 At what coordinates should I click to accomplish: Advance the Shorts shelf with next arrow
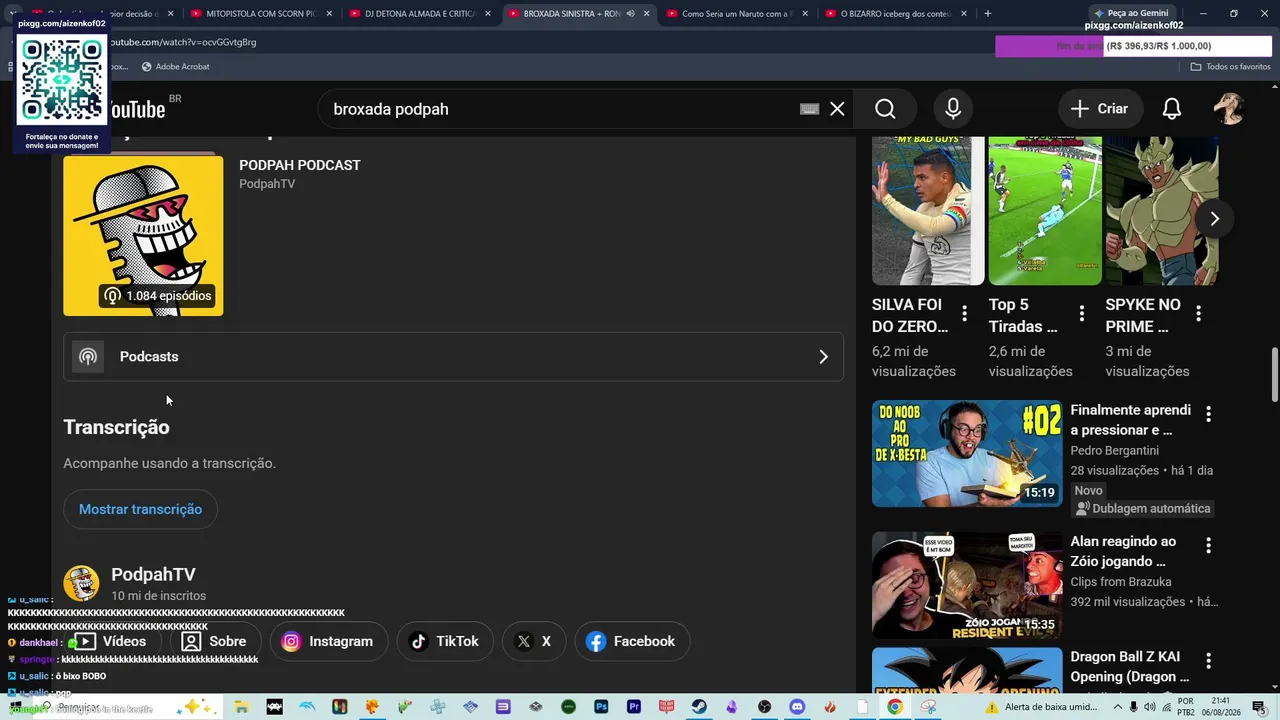(1214, 219)
